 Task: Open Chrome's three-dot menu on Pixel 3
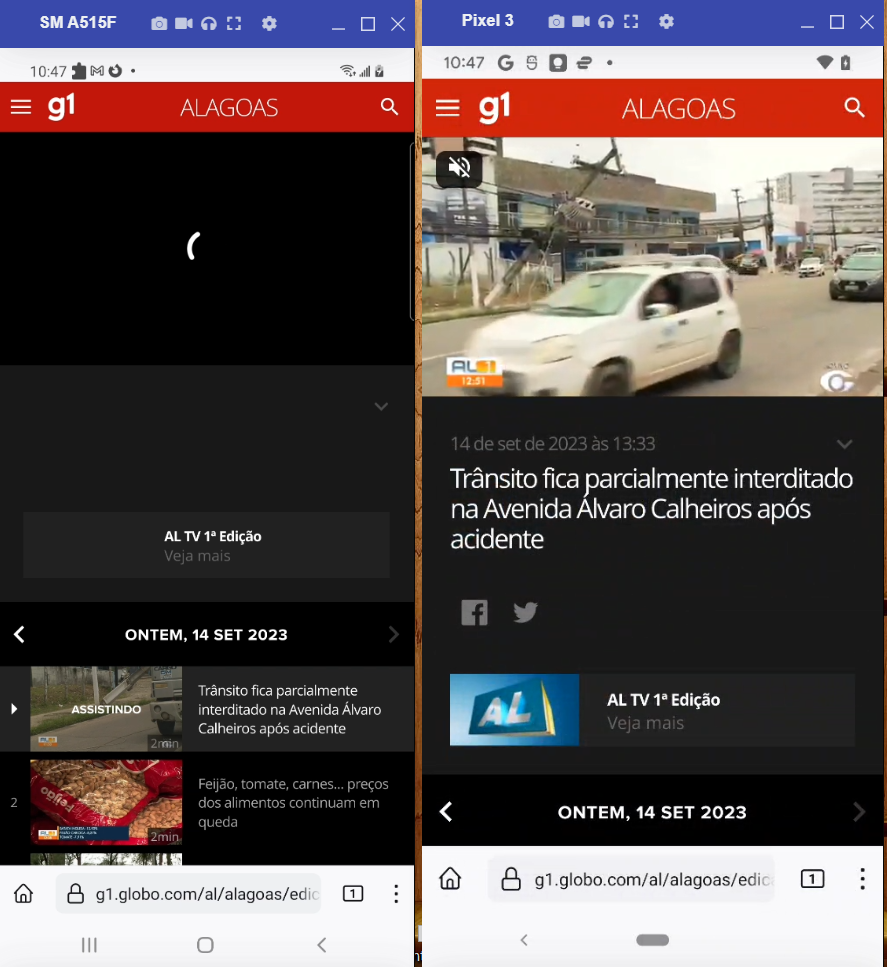pos(862,878)
